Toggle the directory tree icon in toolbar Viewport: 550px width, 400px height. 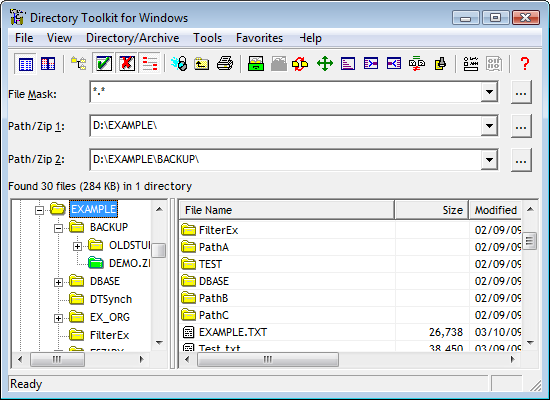coord(79,64)
